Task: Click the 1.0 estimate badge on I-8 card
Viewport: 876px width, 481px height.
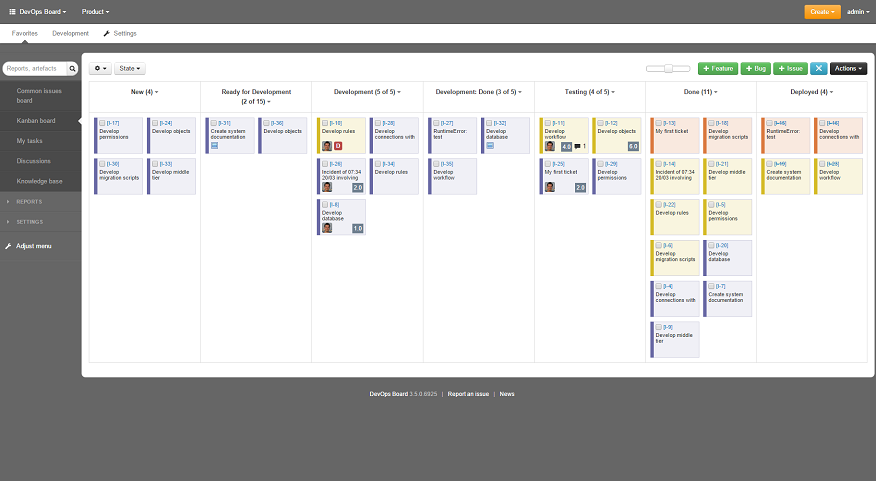Action: (x=358, y=228)
